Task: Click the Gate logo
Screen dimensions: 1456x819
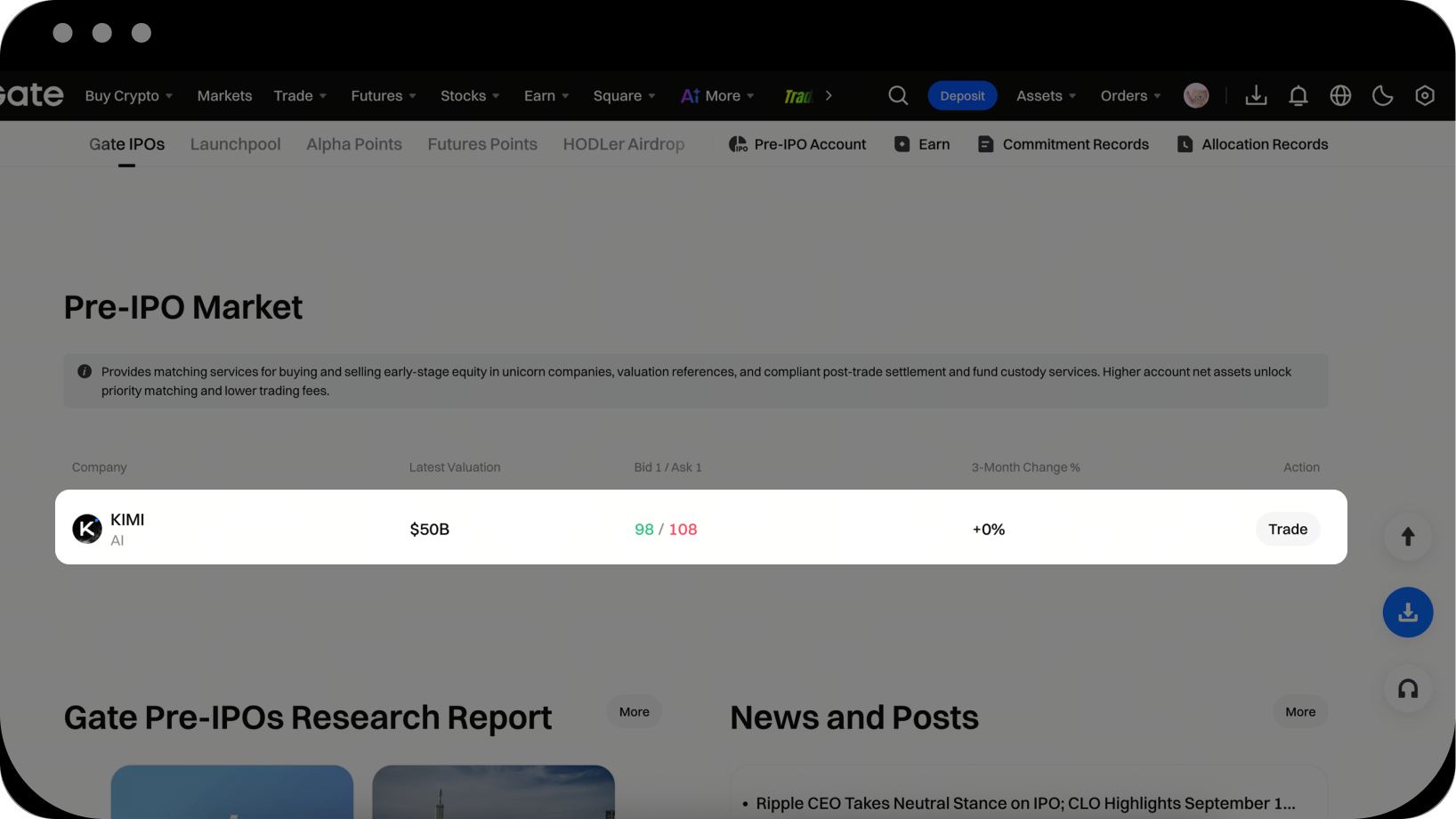Action: [32, 94]
